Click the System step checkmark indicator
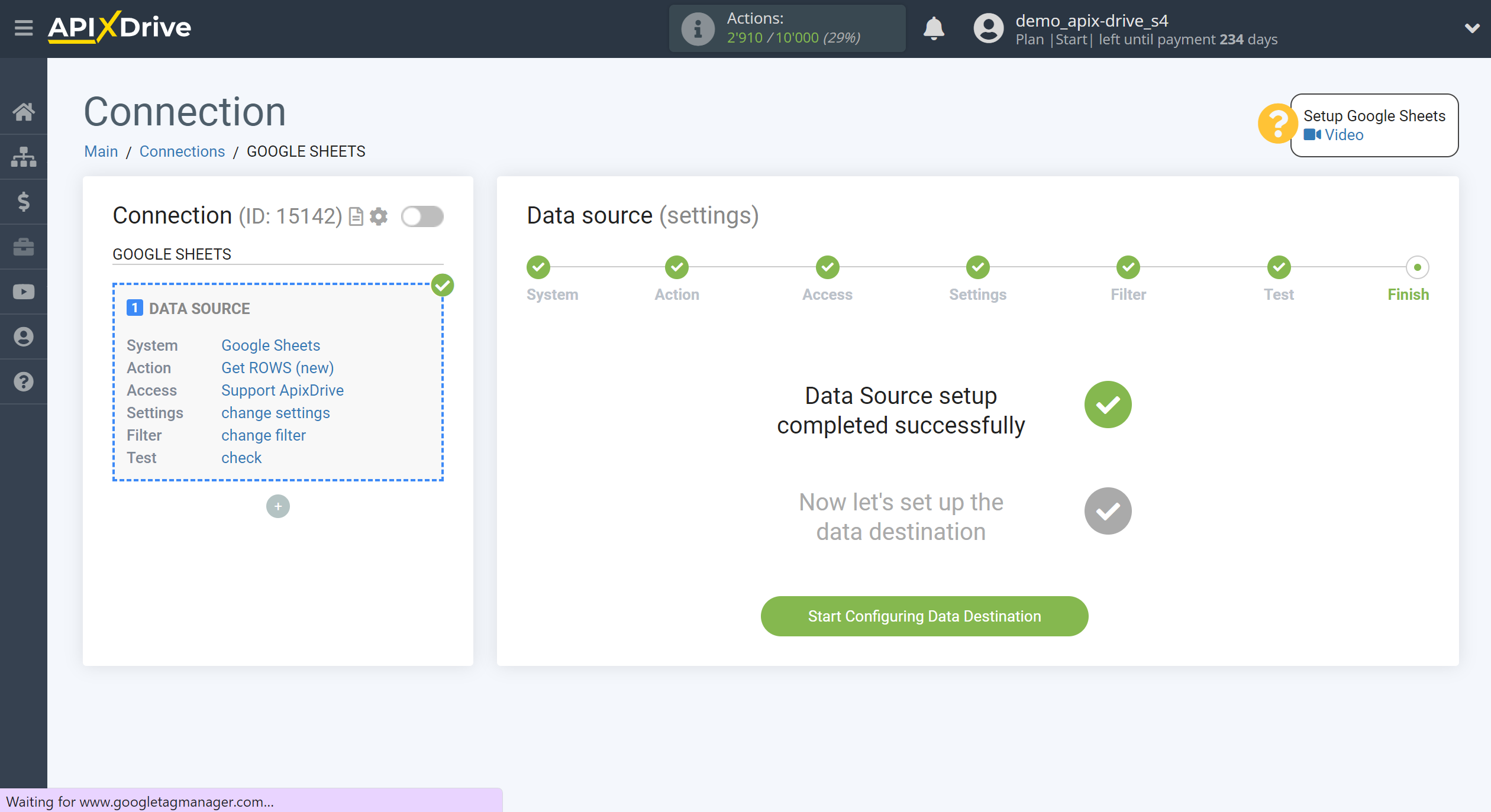Viewport: 1491px width, 812px height. [541, 268]
